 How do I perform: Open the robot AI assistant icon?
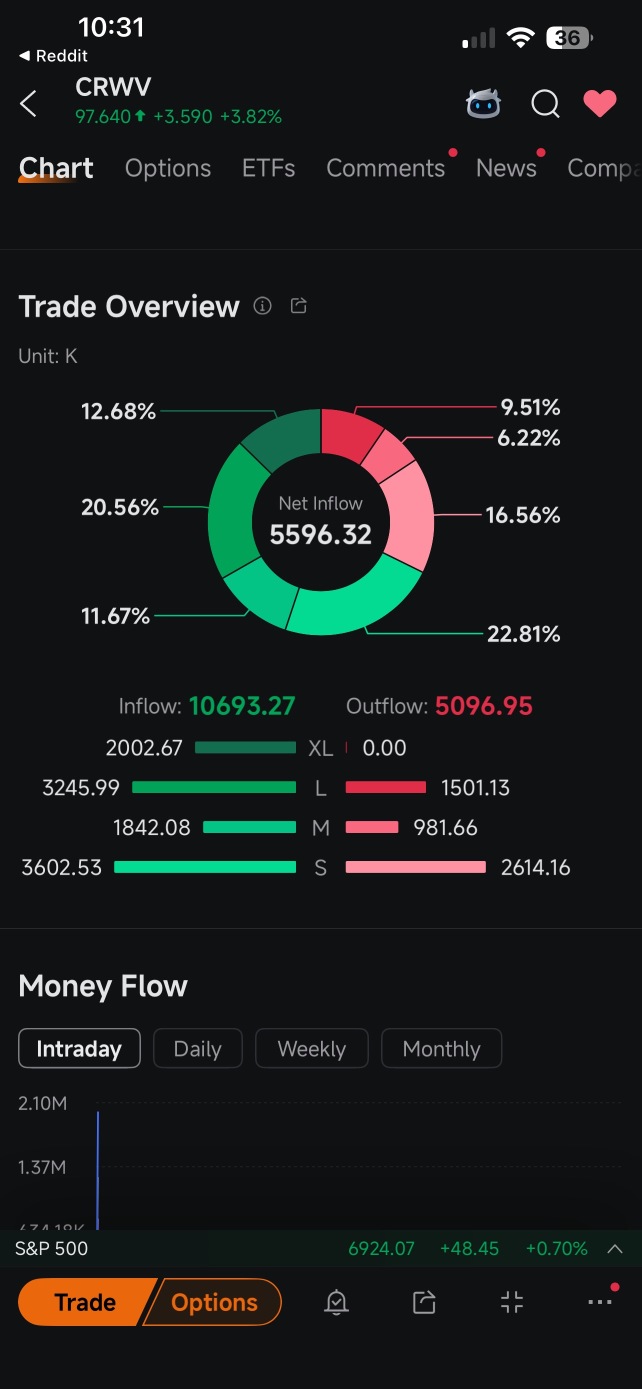click(x=484, y=103)
